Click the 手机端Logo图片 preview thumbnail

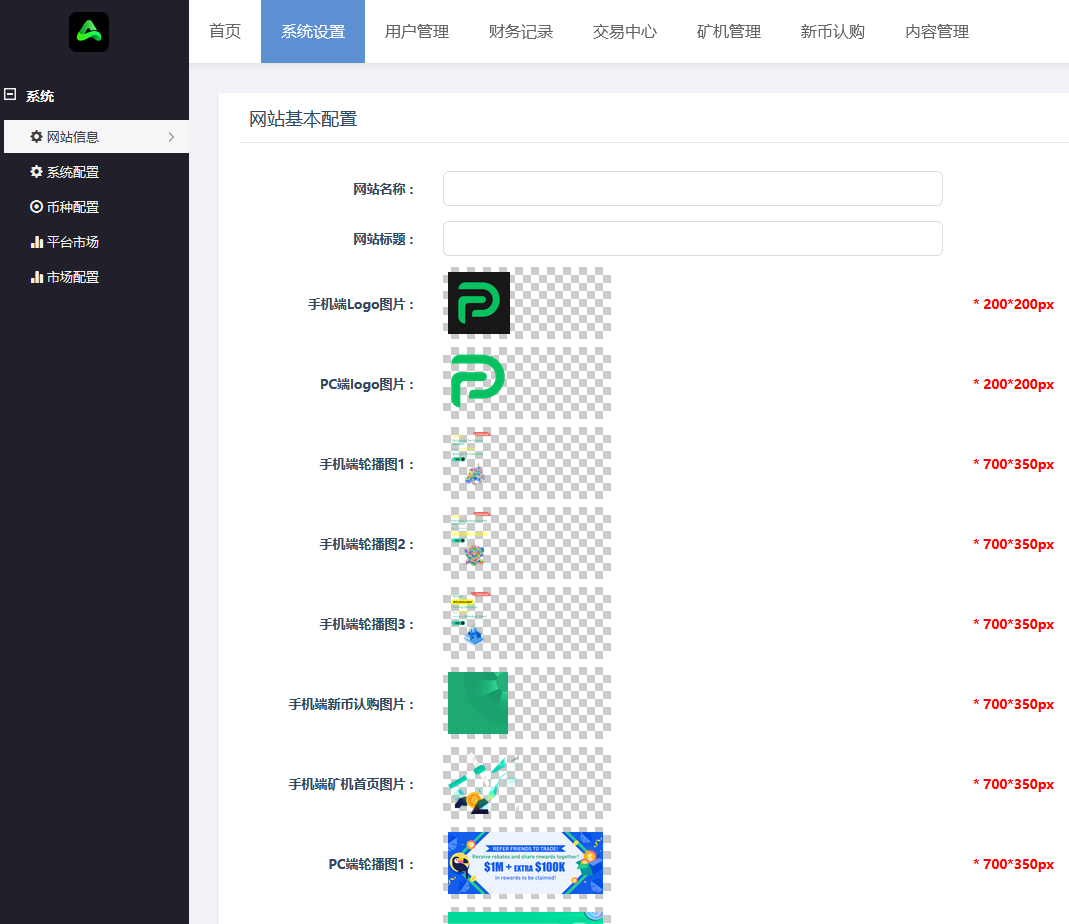pos(478,302)
